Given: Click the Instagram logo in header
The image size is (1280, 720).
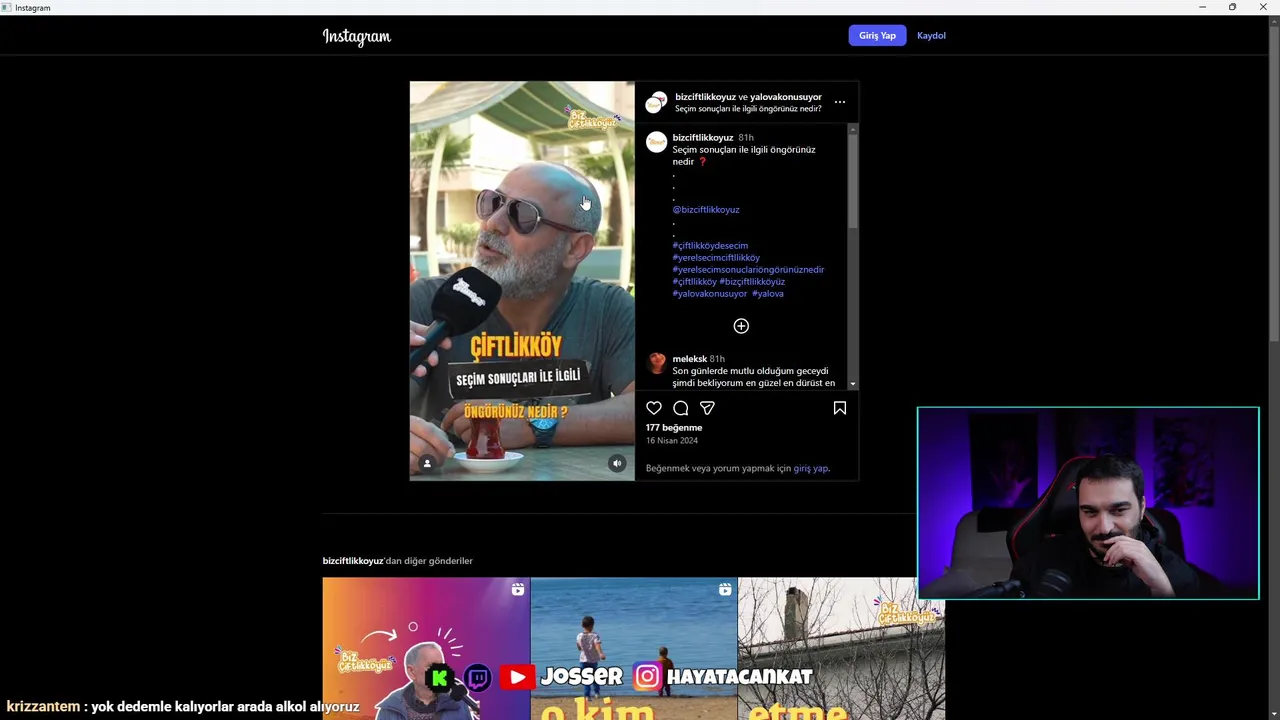Looking at the screenshot, I should pyautogui.click(x=356, y=36).
